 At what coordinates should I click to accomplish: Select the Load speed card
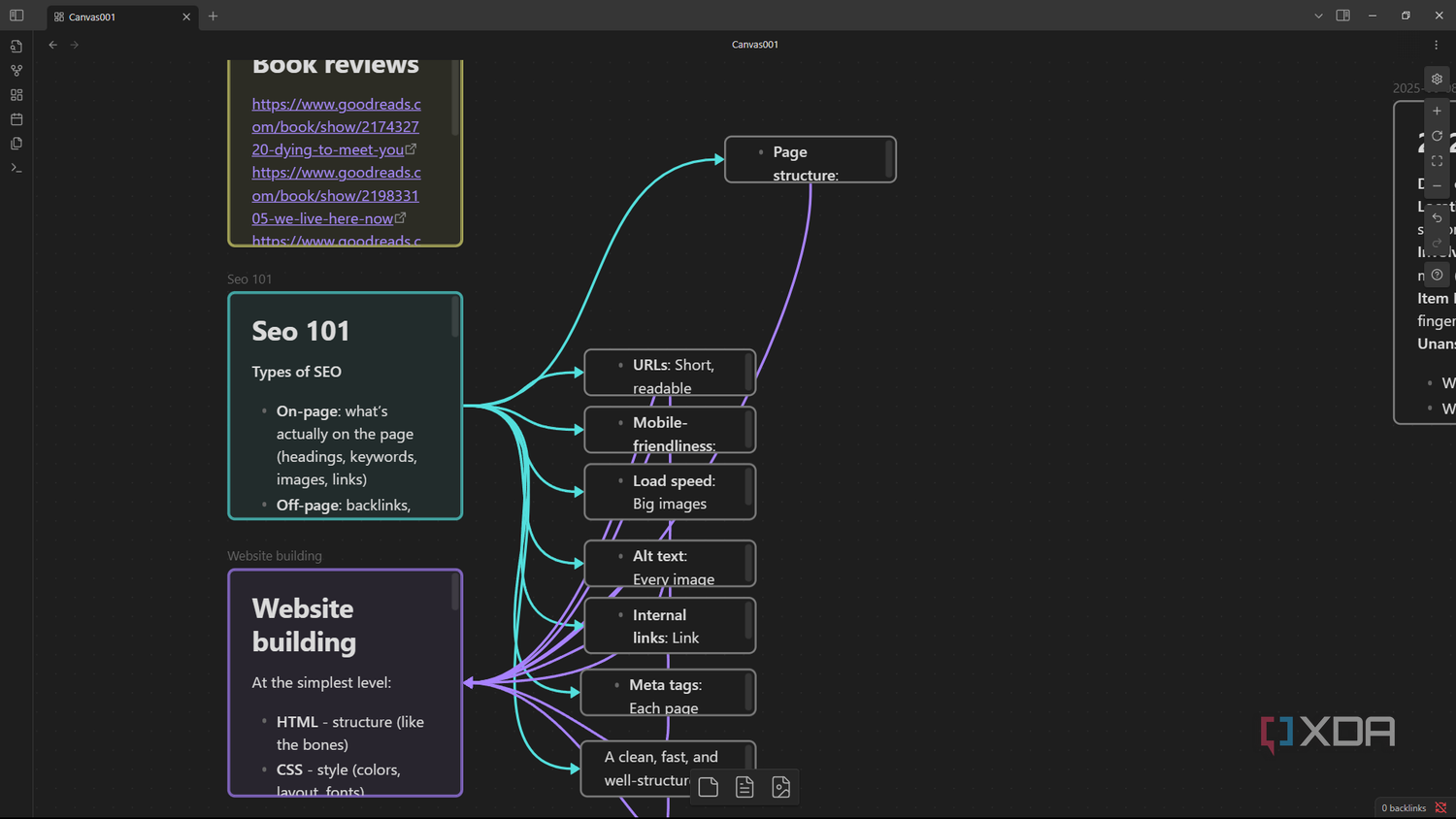pos(670,492)
